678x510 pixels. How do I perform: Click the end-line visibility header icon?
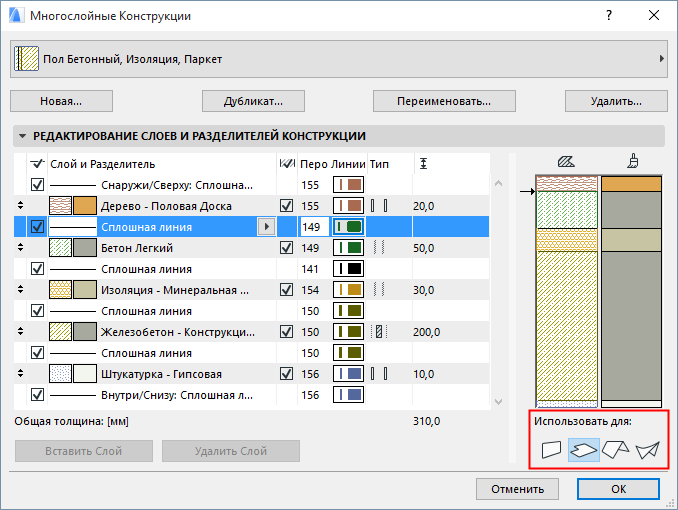(x=287, y=164)
